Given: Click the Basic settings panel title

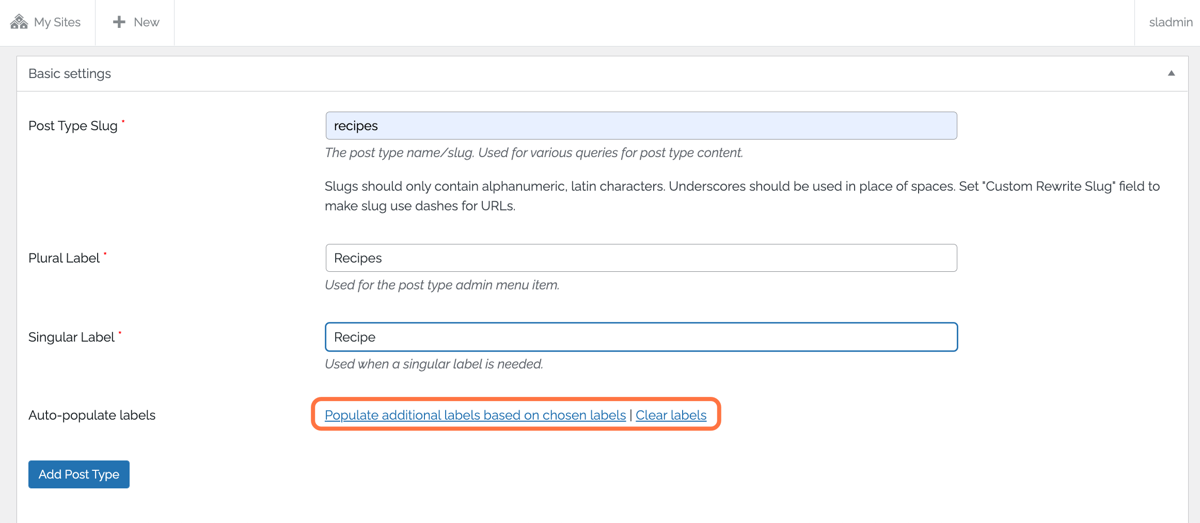Looking at the screenshot, I should pyautogui.click(x=70, y=74).
